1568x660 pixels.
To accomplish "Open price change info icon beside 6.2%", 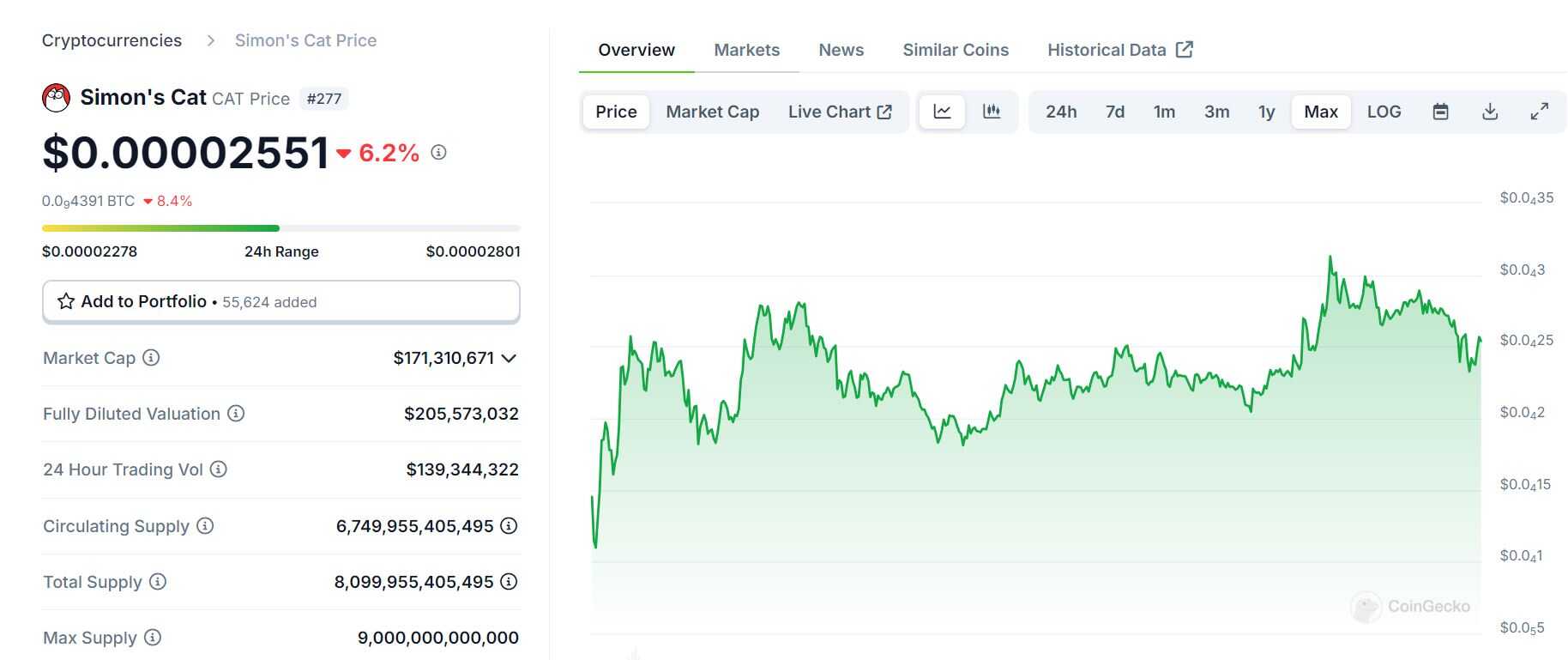I will (438, 153).
